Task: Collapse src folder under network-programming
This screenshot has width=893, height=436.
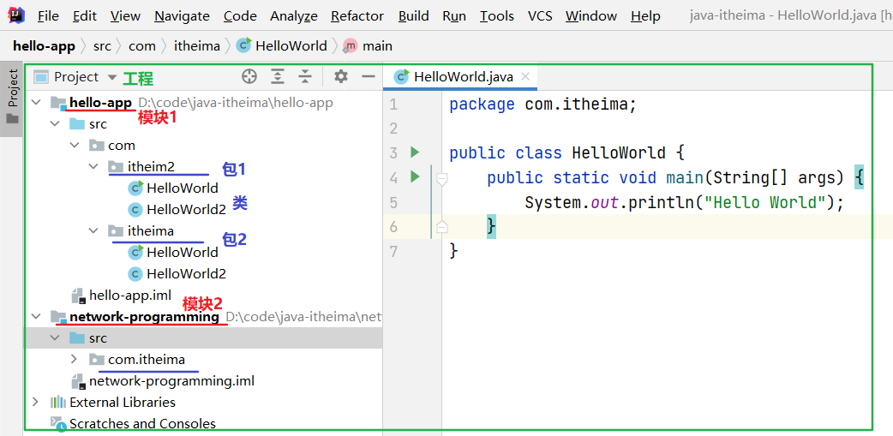Action: point(55,338)
